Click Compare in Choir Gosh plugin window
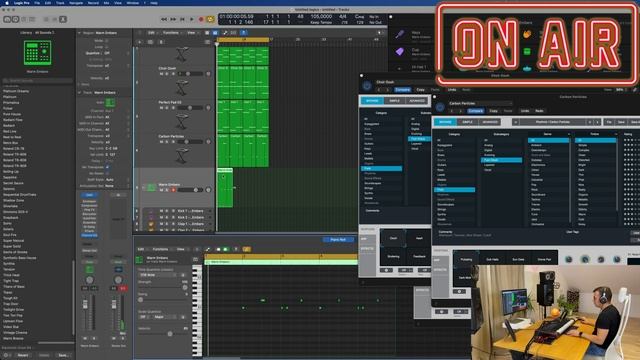 [402, 89]
